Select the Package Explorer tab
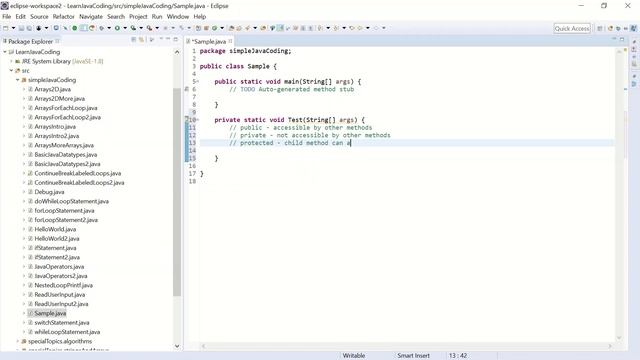 [x=31, y=41]
